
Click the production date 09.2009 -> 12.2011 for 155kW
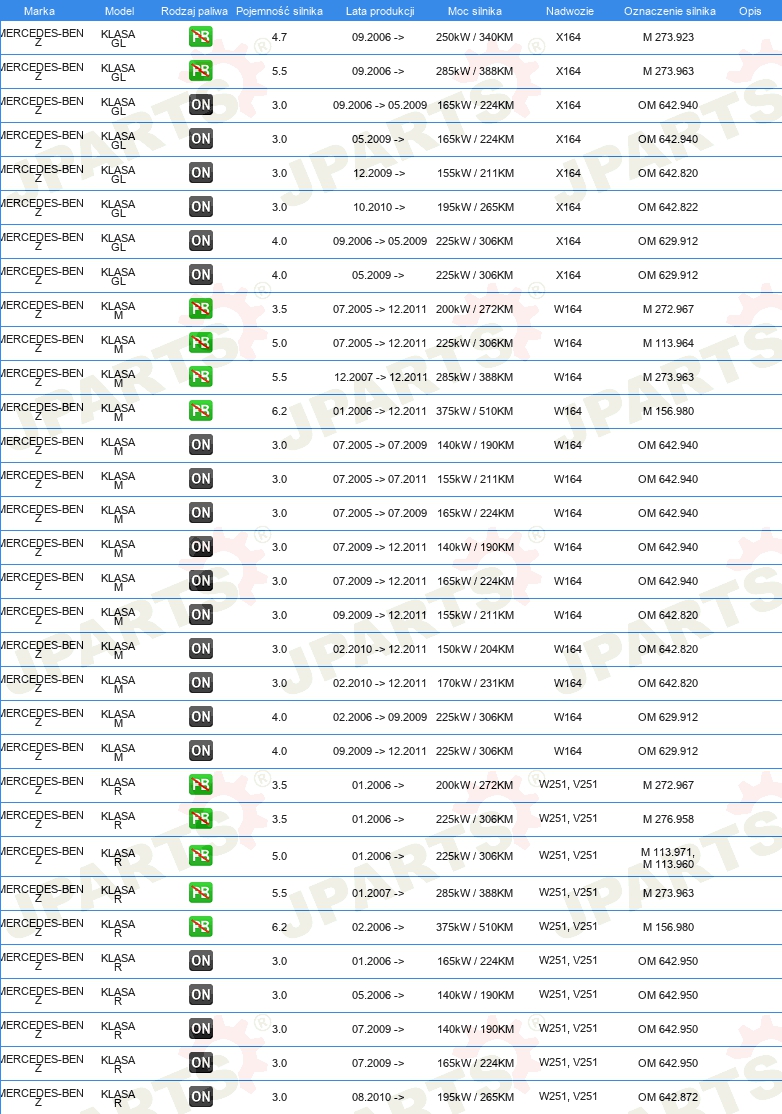click(x=380, y=615)
